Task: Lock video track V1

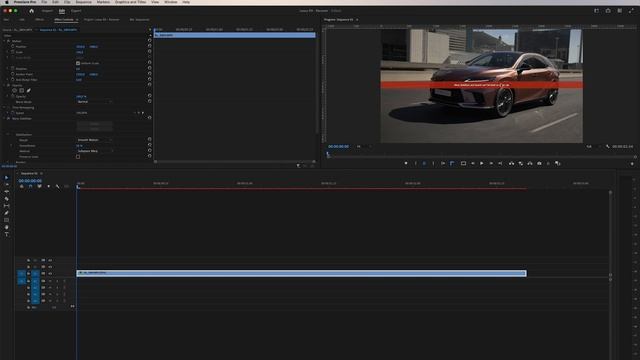Action: click(29, 273)
